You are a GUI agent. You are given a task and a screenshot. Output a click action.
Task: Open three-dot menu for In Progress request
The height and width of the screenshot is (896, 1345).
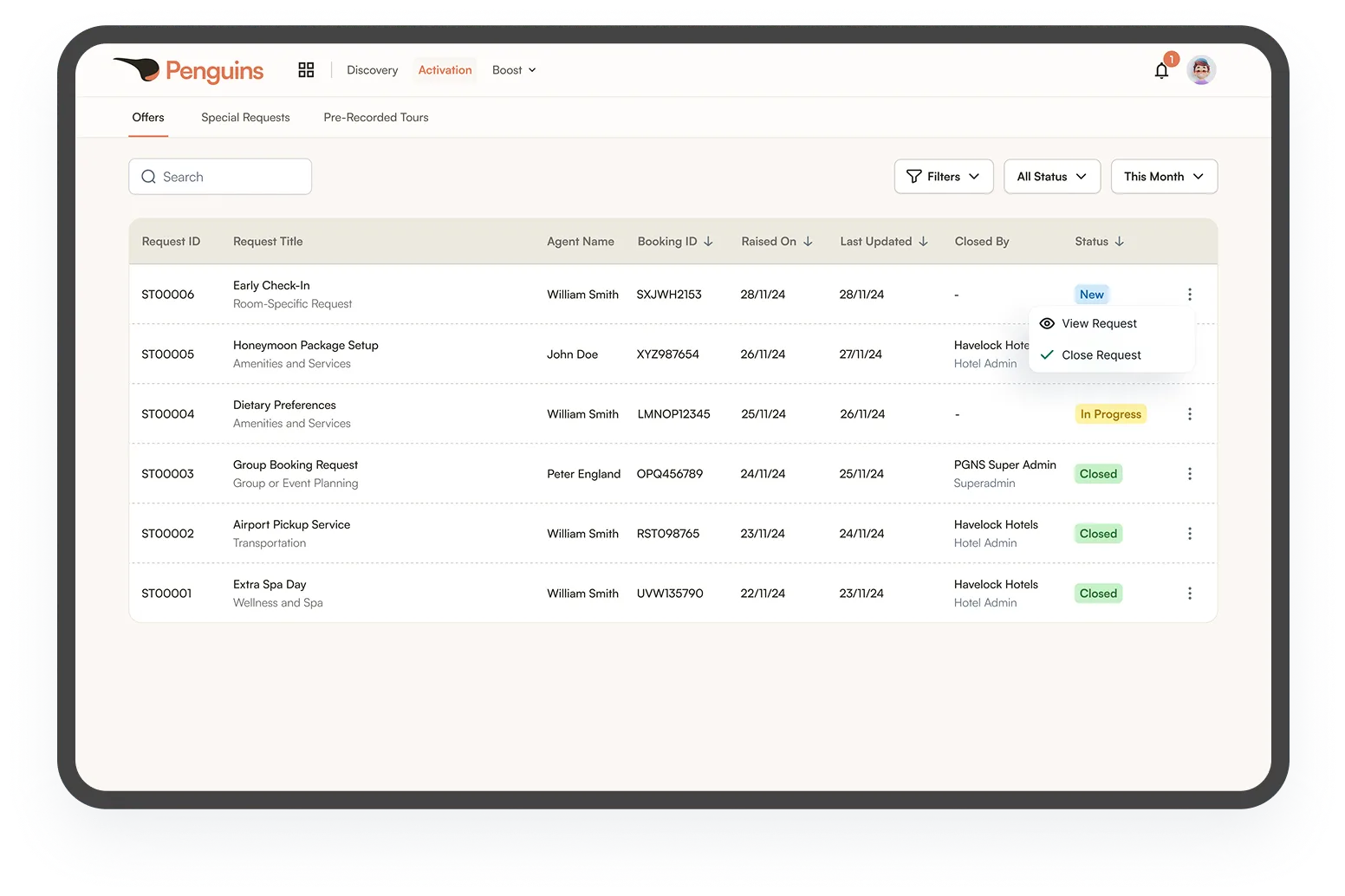[1189, 414]
